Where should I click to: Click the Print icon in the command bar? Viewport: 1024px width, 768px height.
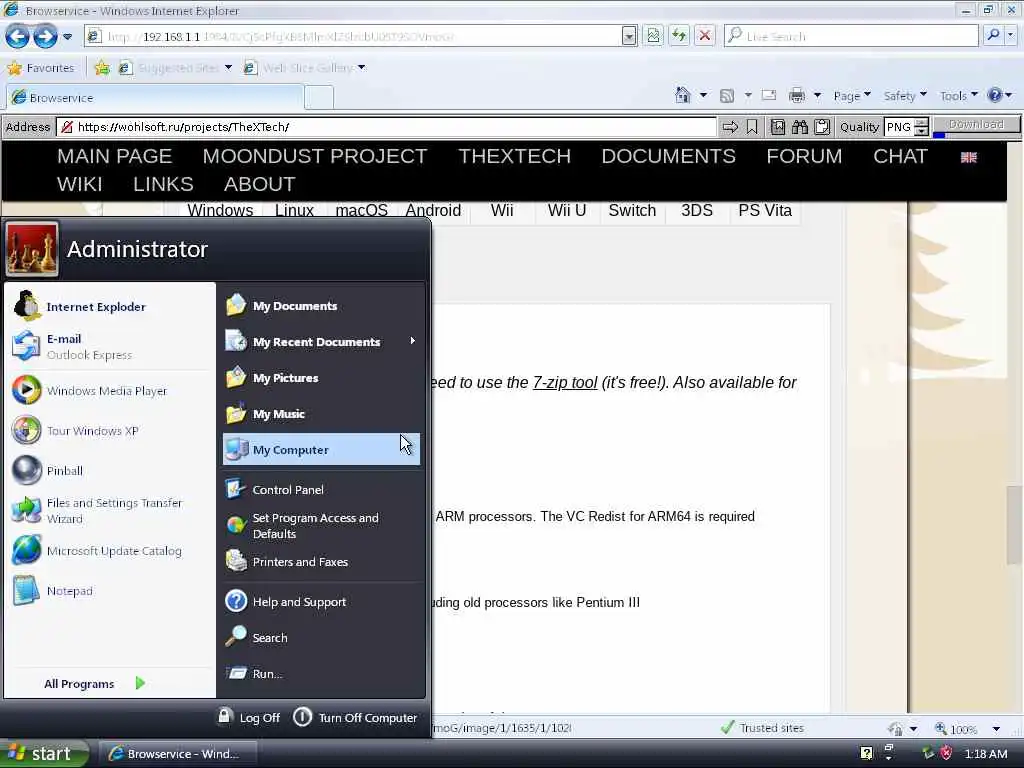(x=797, y=96)
